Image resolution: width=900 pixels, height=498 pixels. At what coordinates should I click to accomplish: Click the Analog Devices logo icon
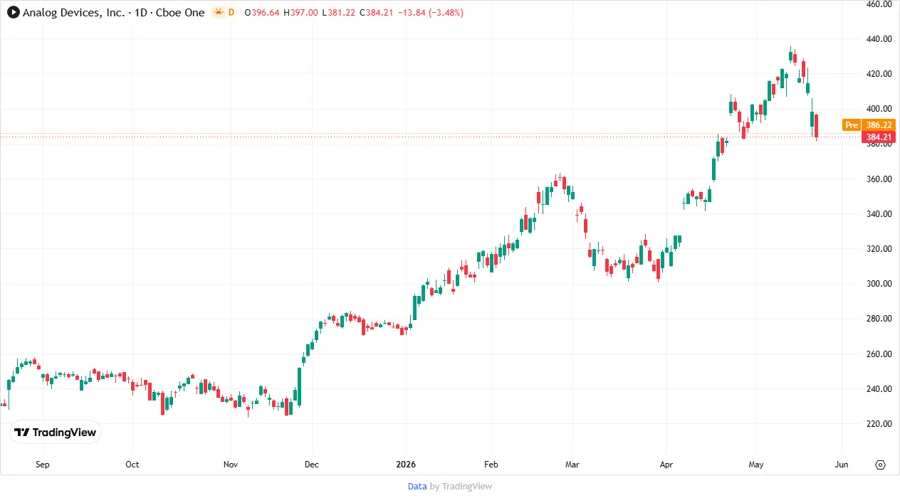pyautogui.click(x=13, y=12)
